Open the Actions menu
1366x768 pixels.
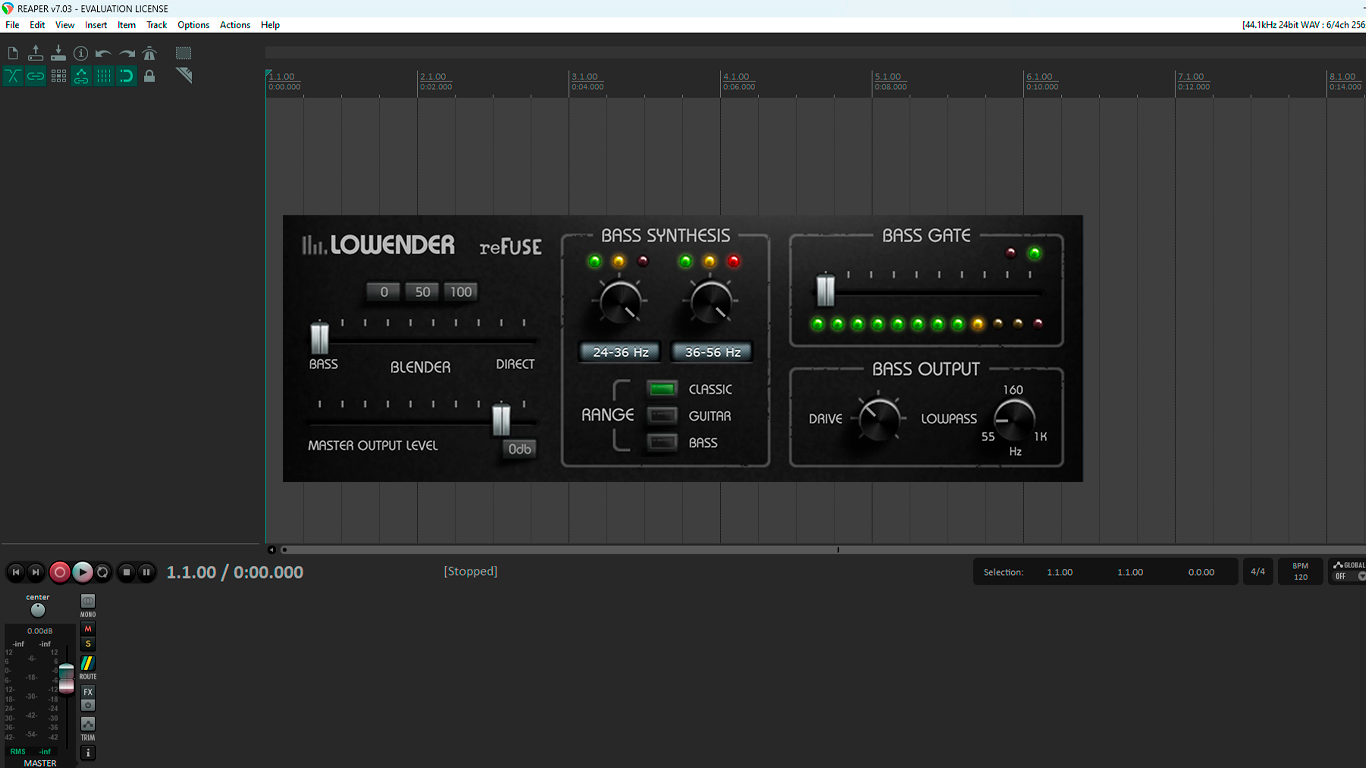(235, 25)
